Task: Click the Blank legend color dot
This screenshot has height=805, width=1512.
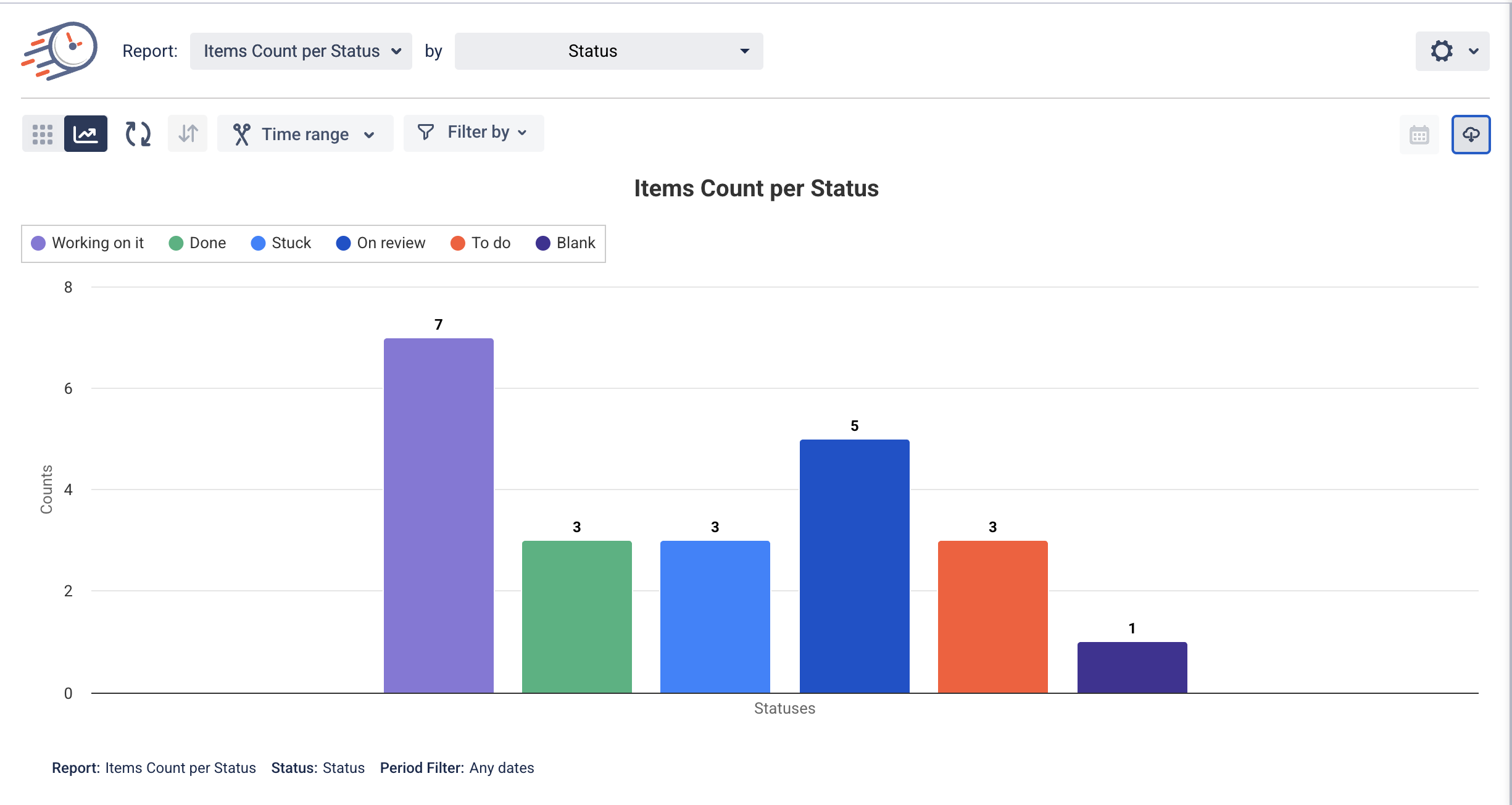Action: (543, 243)
